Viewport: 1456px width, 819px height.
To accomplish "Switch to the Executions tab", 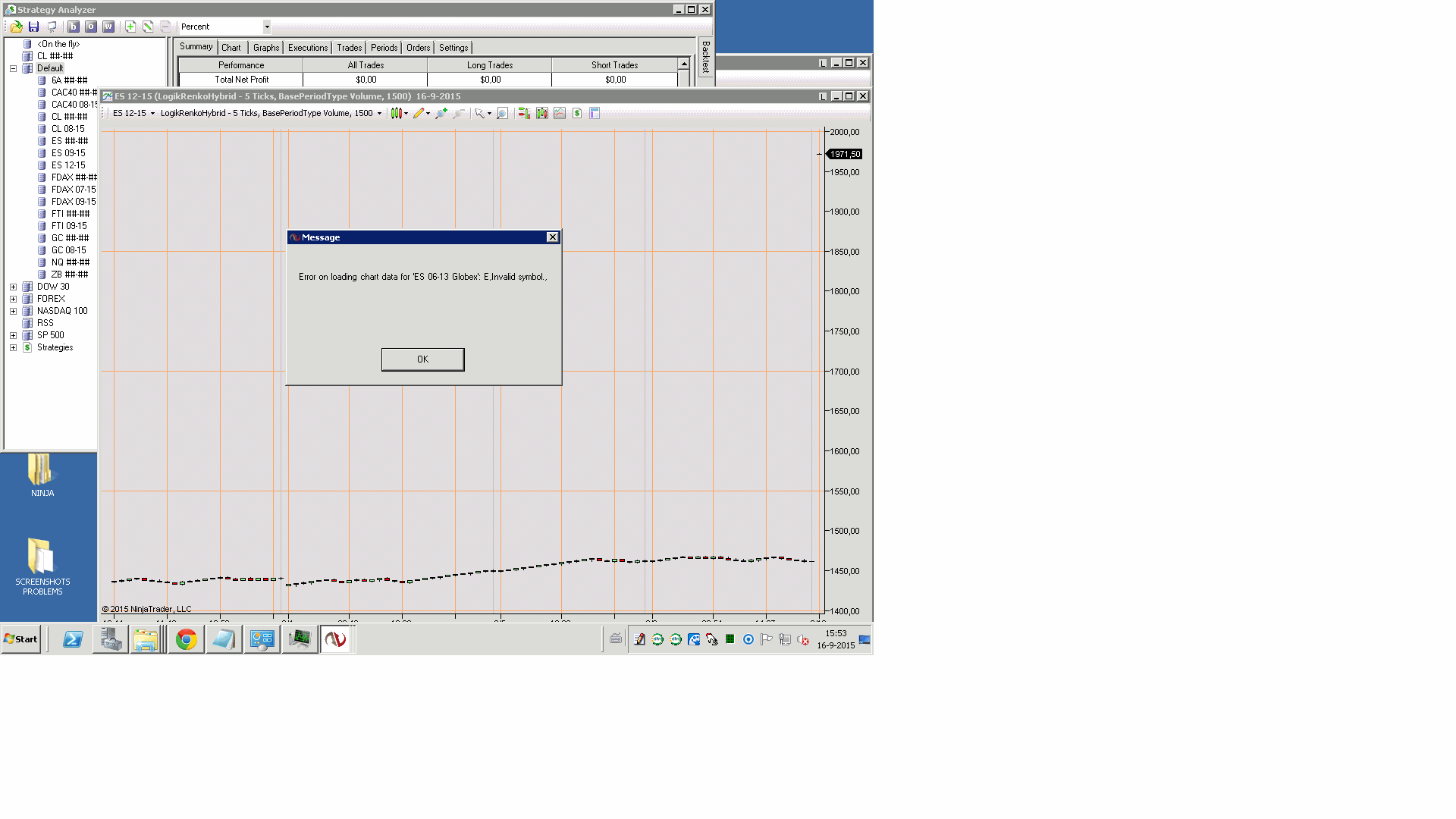I will tap(307, 48).
